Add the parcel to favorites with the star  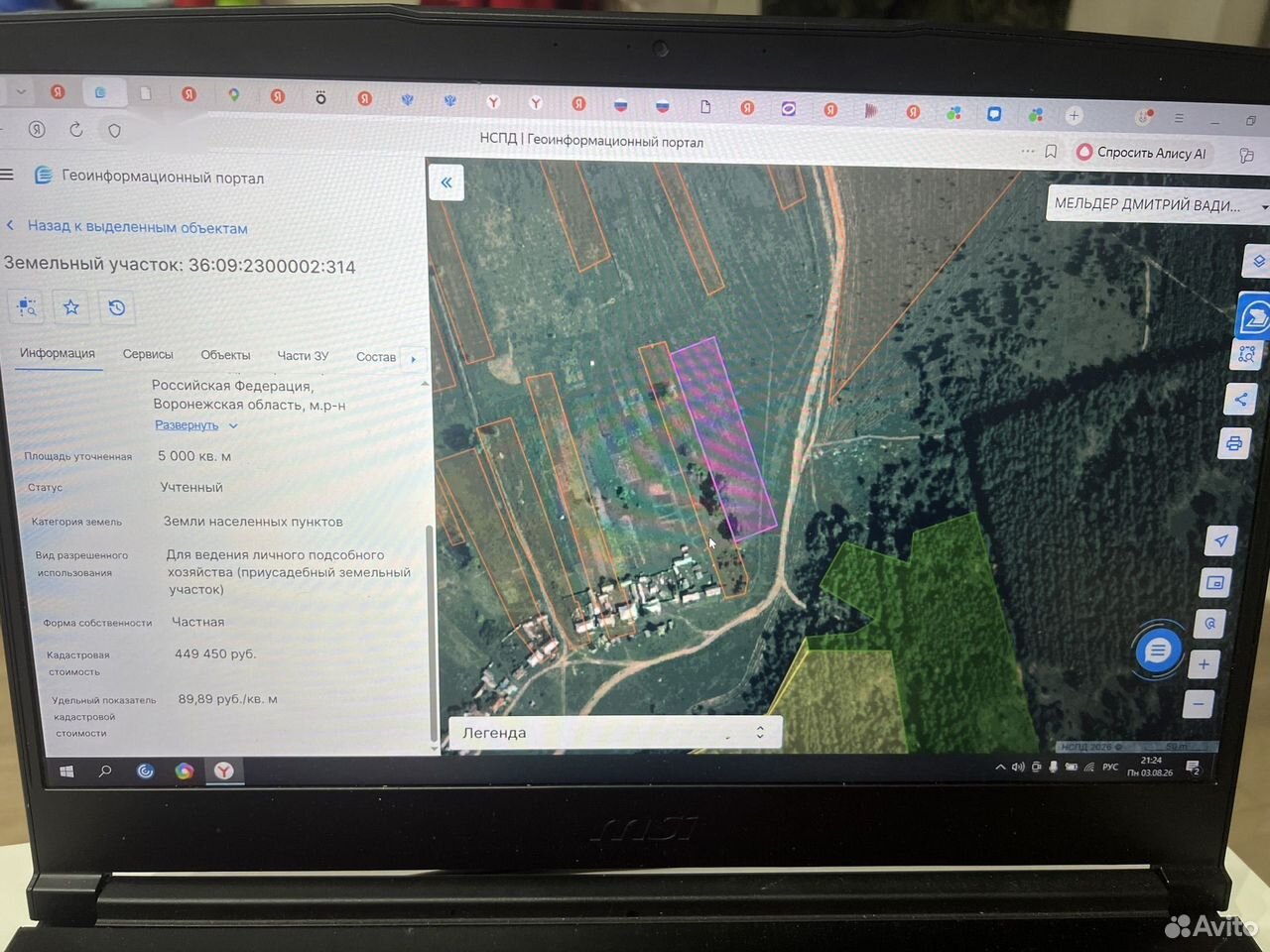click(x=71, y=307)
